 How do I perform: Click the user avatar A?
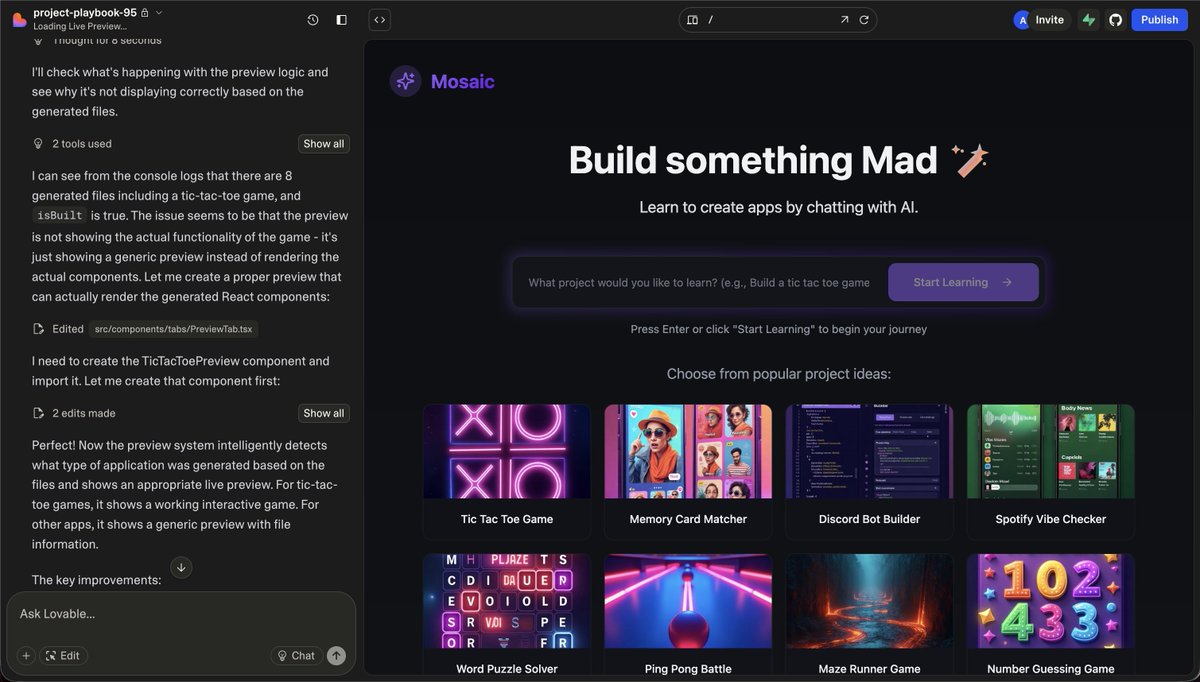1021,19
